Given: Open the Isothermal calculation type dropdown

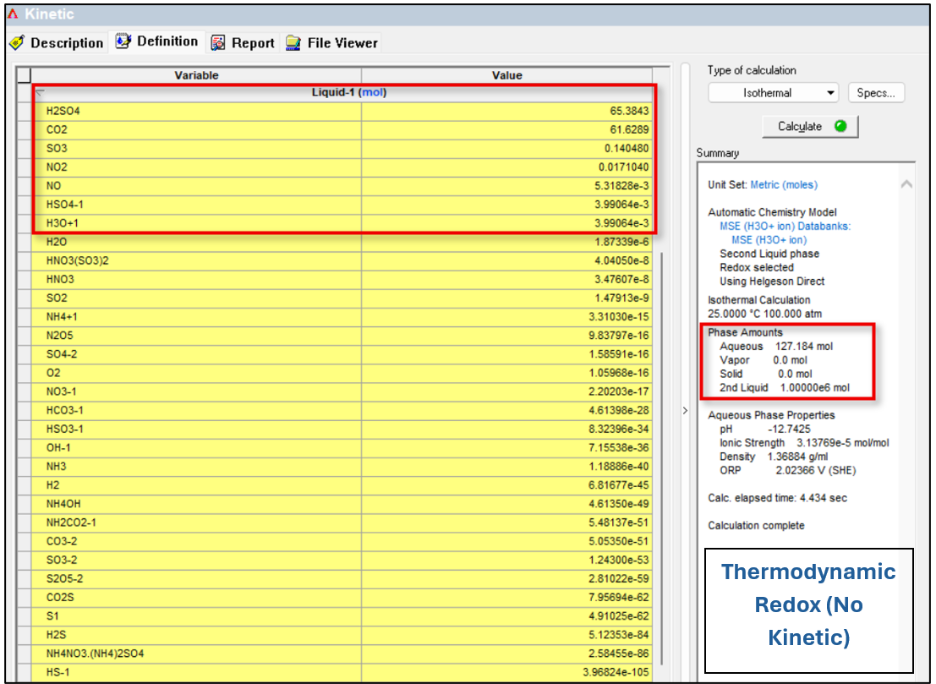Looking at the screenshot, I should click(774, 93).
